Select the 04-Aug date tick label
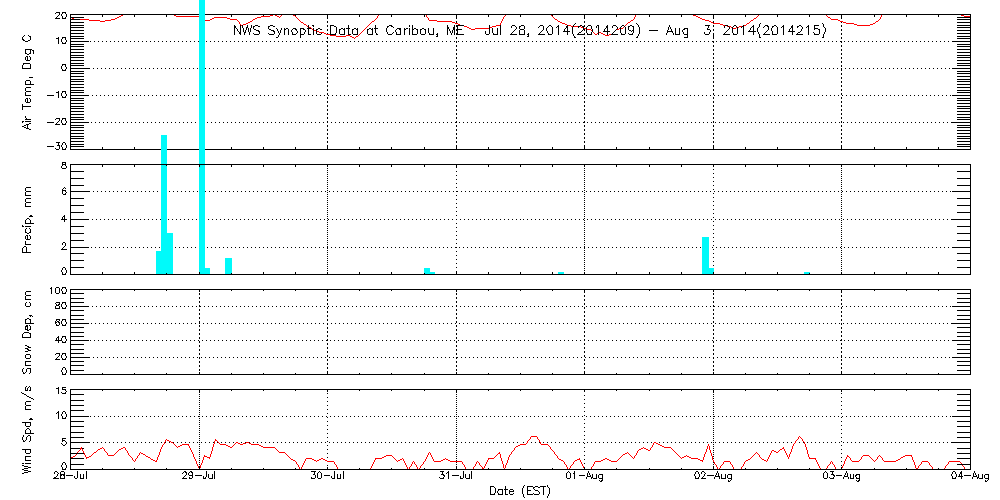 [970, 477]
